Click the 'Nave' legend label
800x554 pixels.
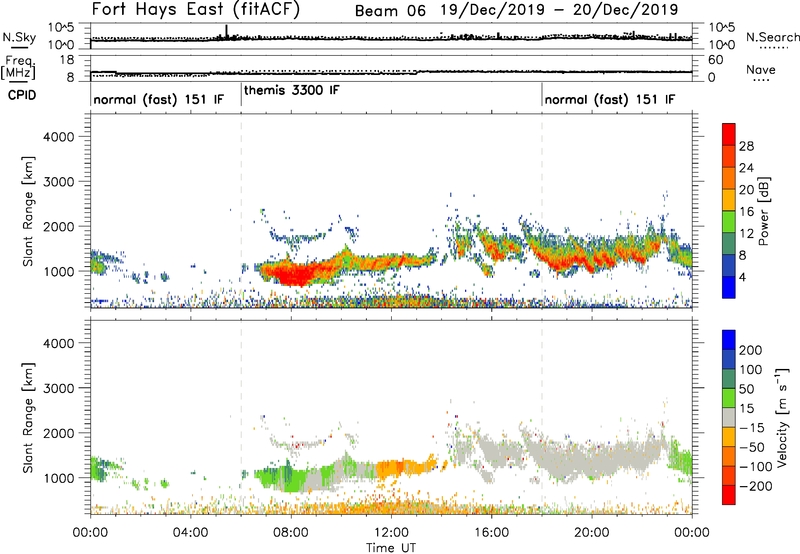pyautogui.click(x=761, y=69)
